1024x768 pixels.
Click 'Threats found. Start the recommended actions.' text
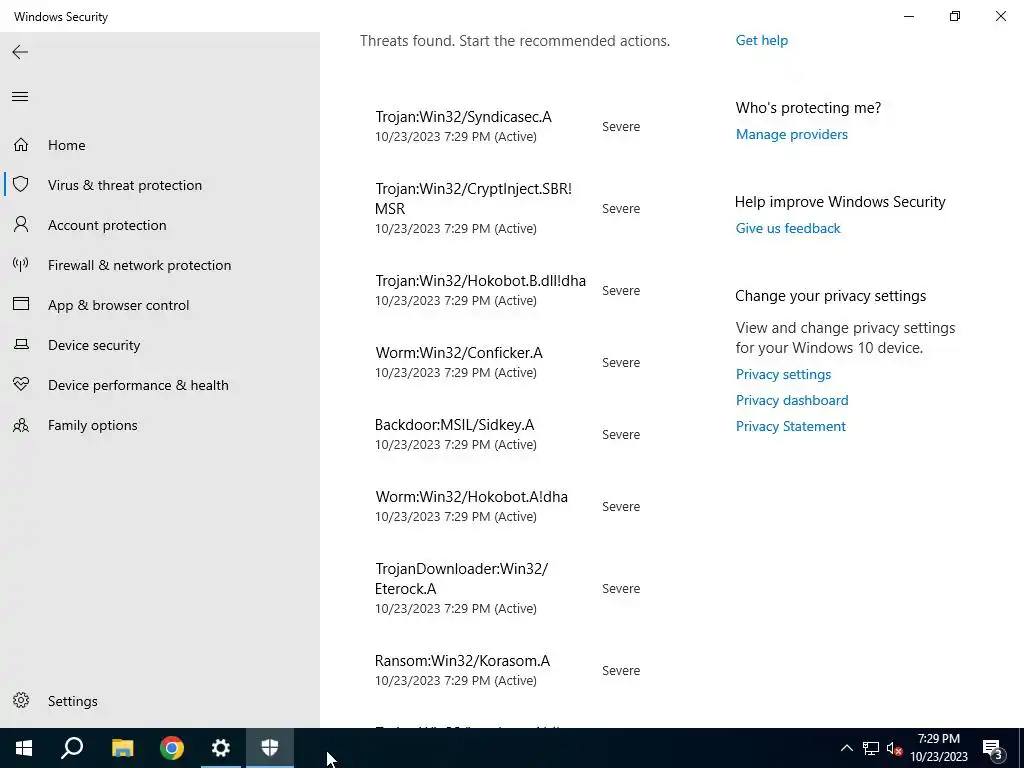(515, 40)
